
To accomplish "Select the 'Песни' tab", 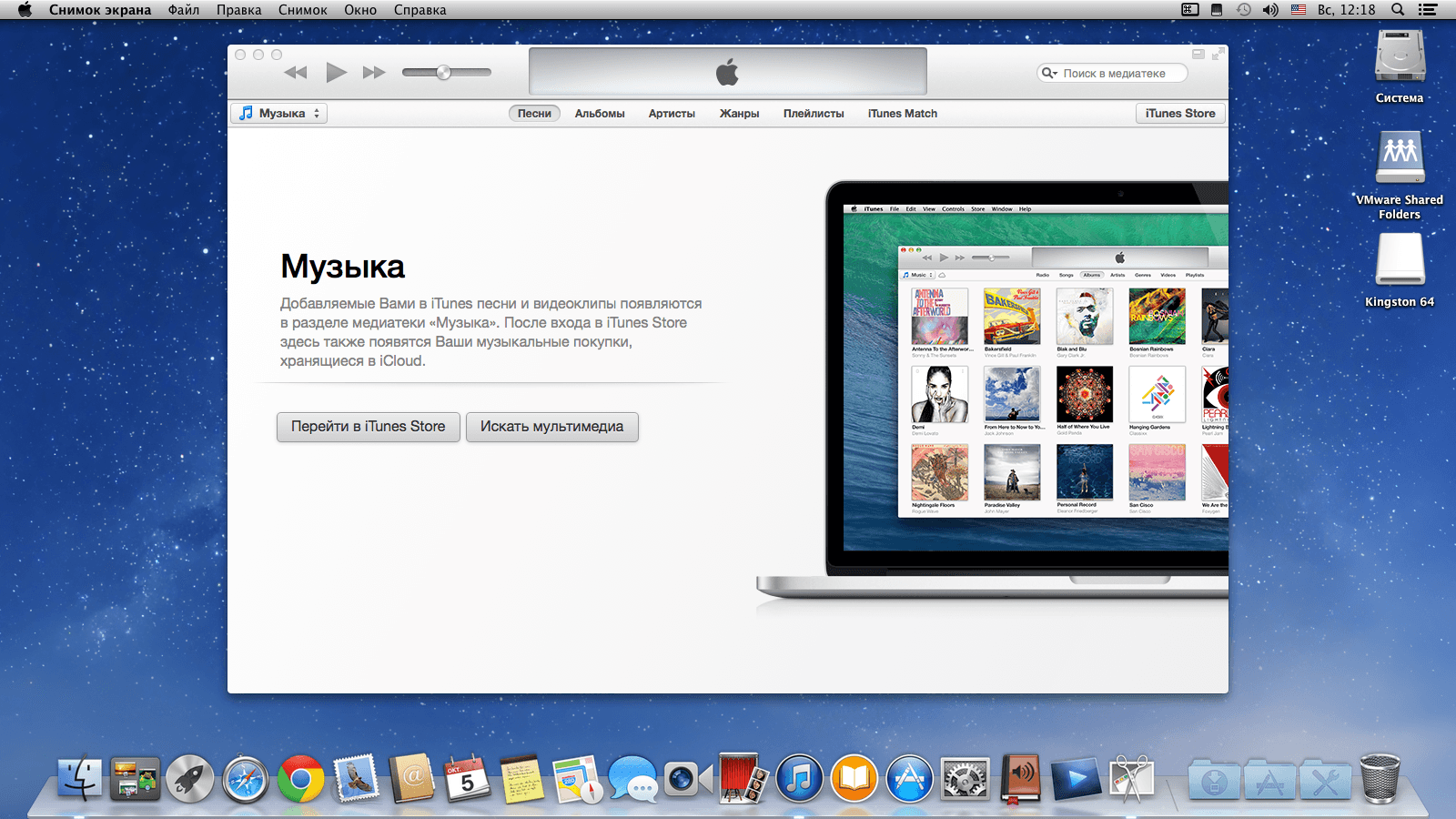I will tap(534, 114).
